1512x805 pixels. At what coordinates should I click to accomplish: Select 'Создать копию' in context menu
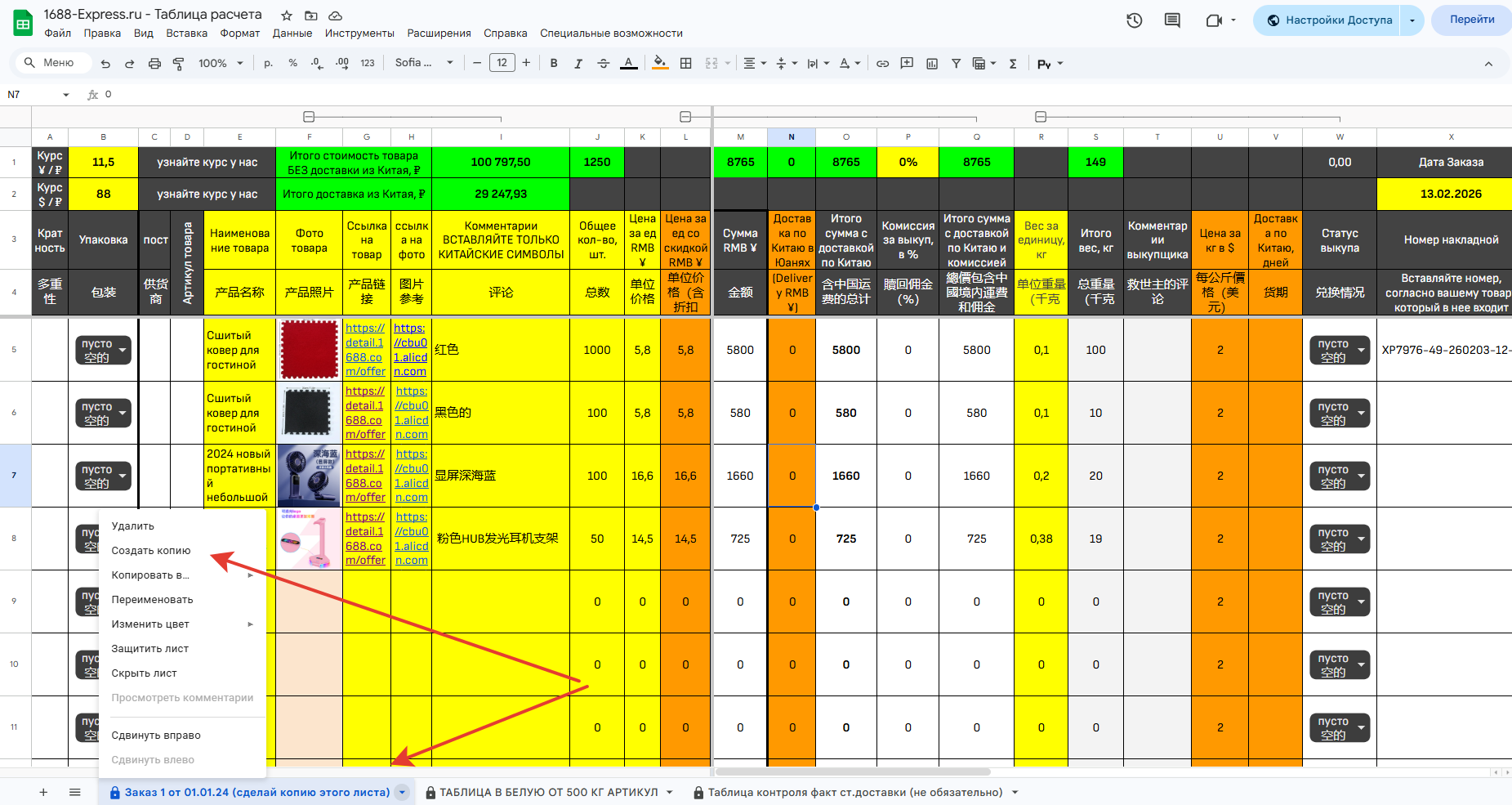(x=151, y=551)
